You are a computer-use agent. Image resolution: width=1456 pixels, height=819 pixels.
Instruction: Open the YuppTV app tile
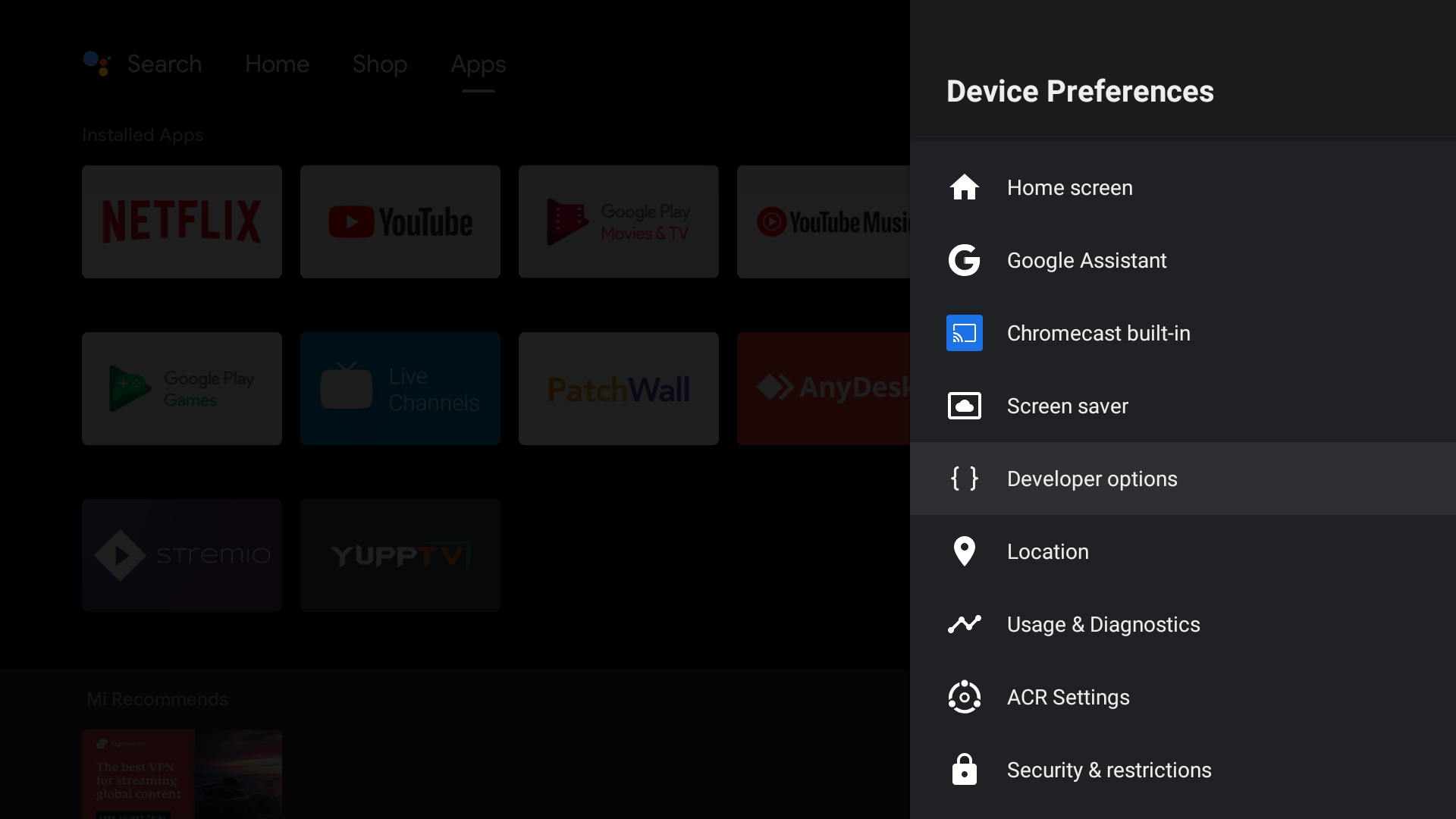(400, 555)
